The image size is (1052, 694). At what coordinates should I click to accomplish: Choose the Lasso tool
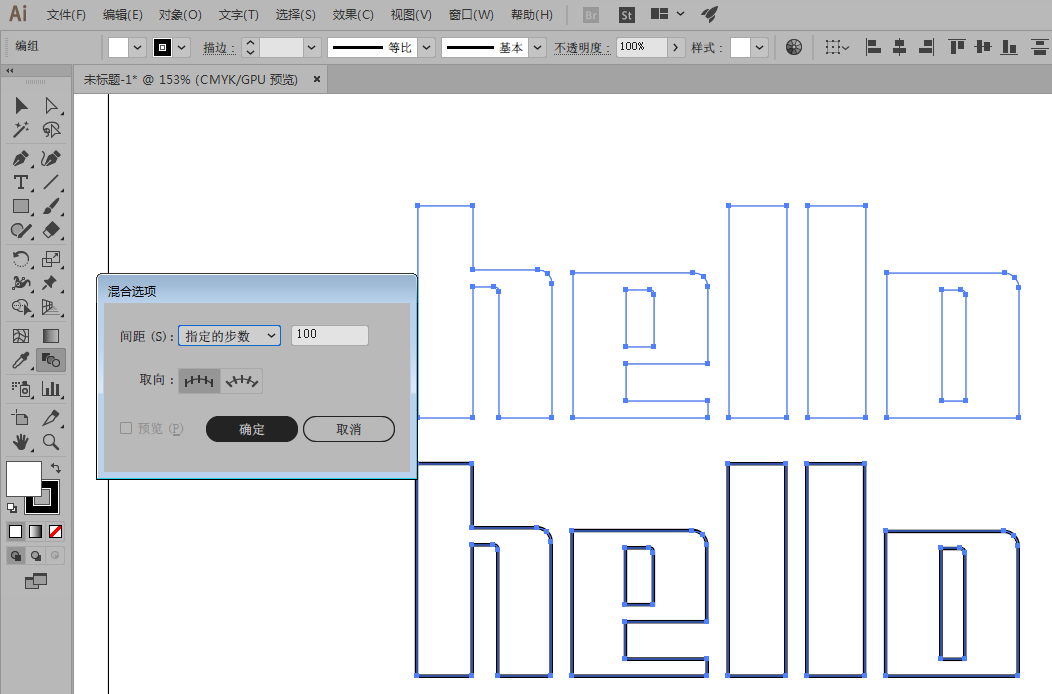(51, 129)
